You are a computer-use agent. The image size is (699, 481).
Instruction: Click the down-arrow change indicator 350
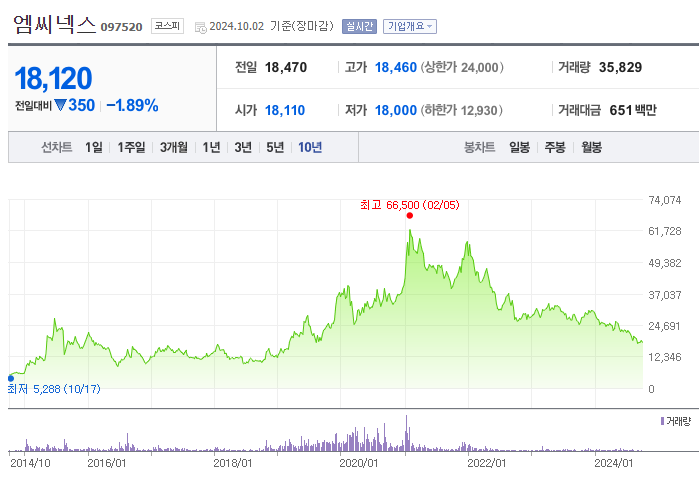[74, 106]
